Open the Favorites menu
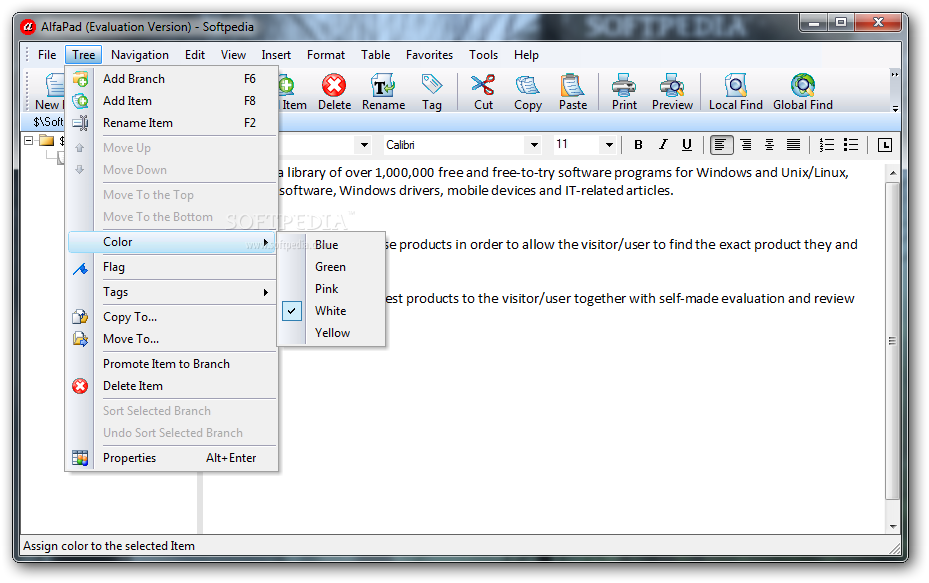The image size is (929, 583). point(430,55)
